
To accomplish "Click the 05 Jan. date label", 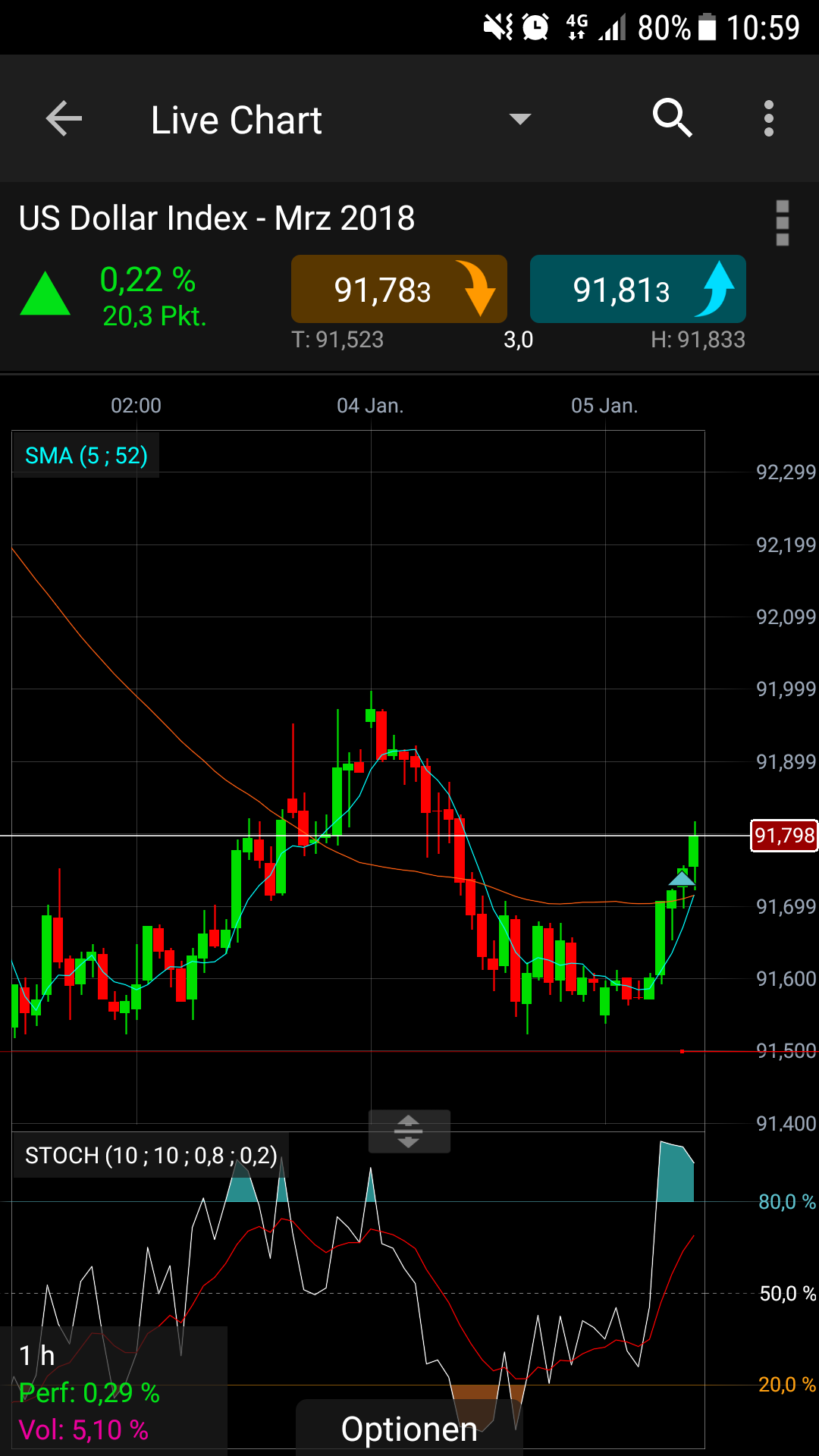I will [x=604, y=406].
